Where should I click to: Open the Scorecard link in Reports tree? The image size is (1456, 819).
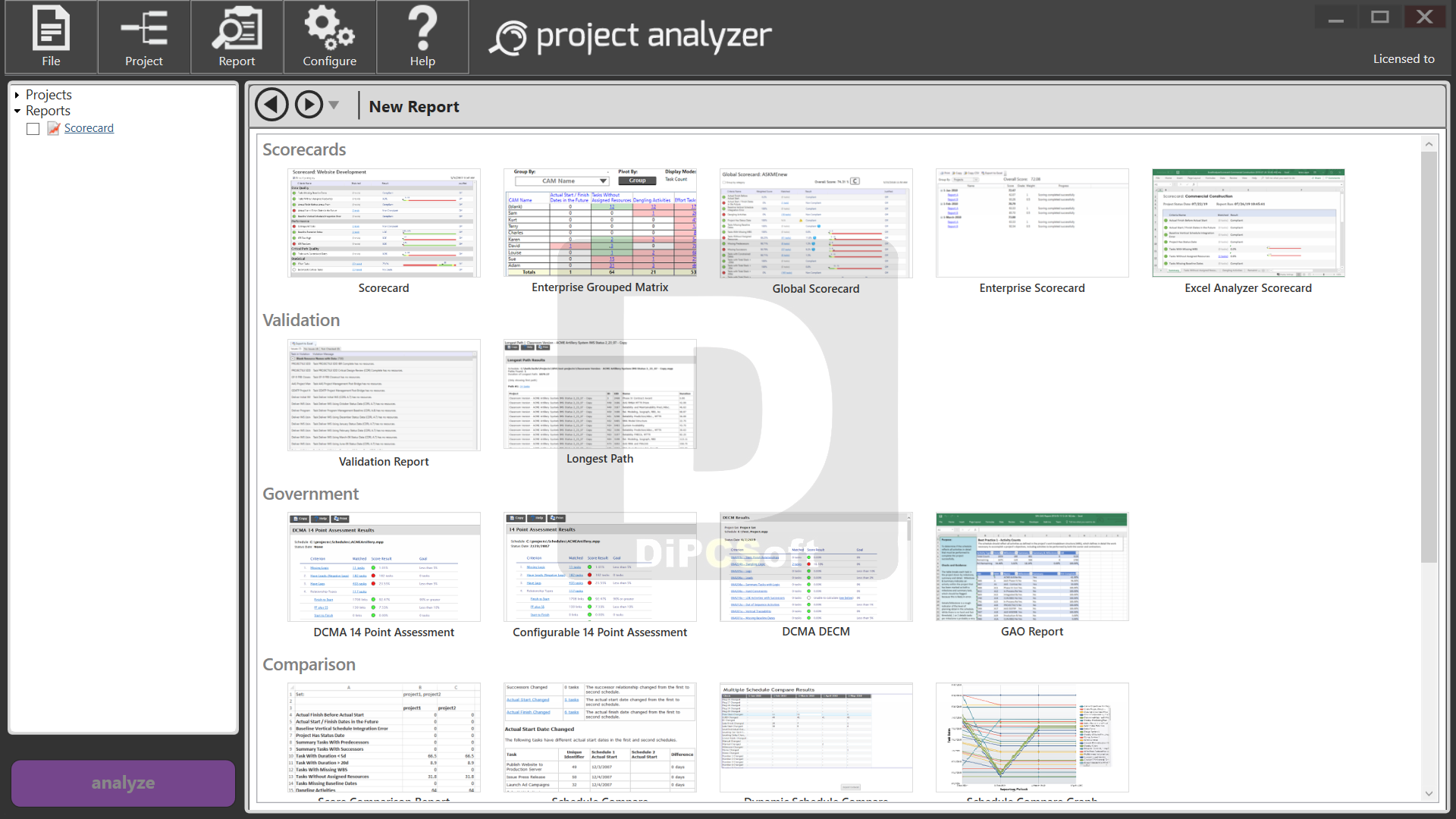point(89,128)
